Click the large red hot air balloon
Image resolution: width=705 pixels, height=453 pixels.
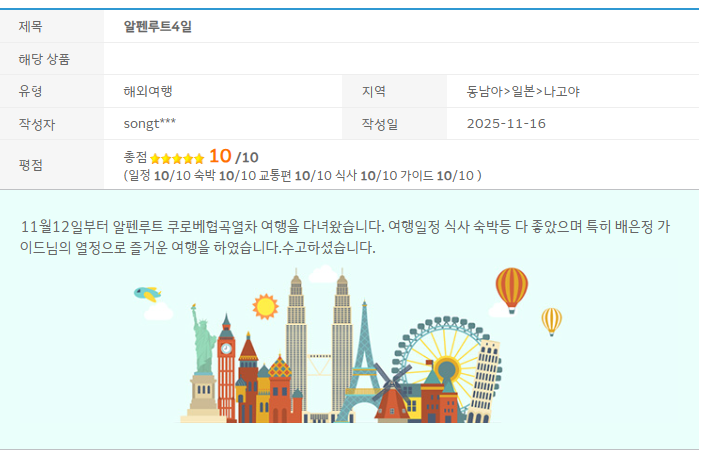[511, 288]
